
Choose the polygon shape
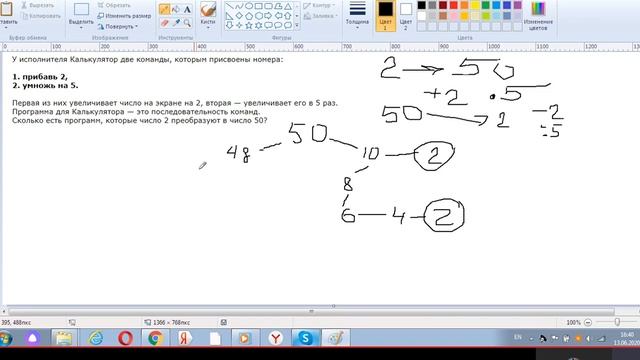(x=278, y=6)
